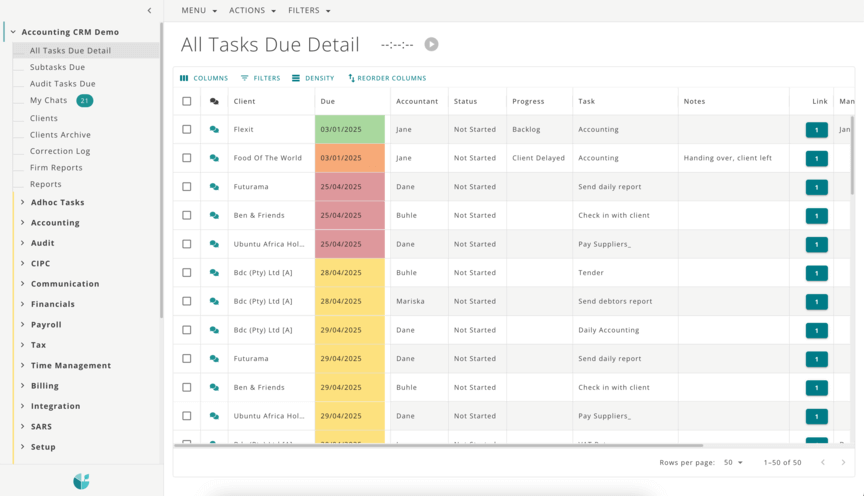Toggle the select-all checkbox in the table header
The height and width of the screenshot is (496, 864).
click(x=187, y=101)
